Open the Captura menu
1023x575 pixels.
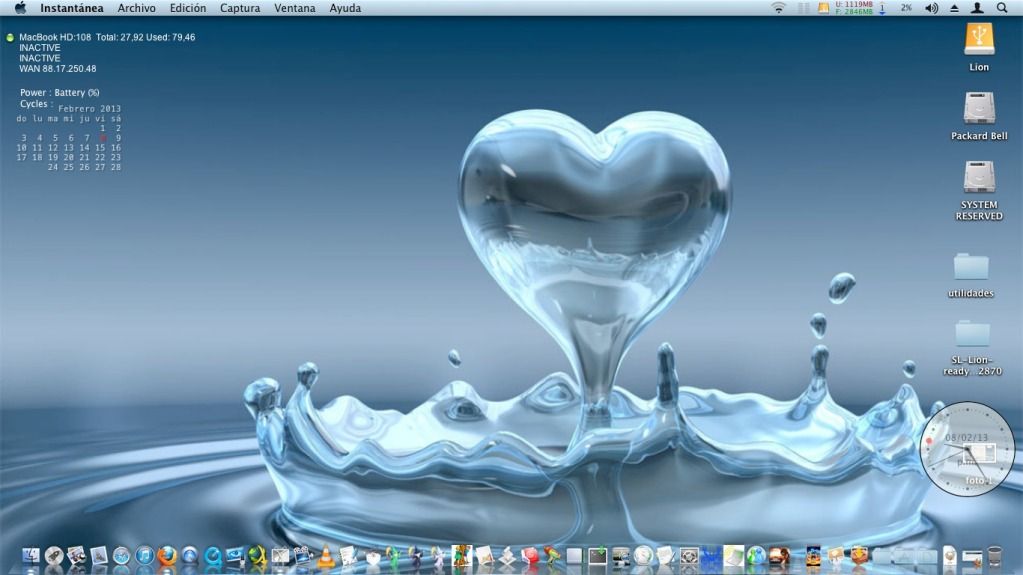pos(240,8)
